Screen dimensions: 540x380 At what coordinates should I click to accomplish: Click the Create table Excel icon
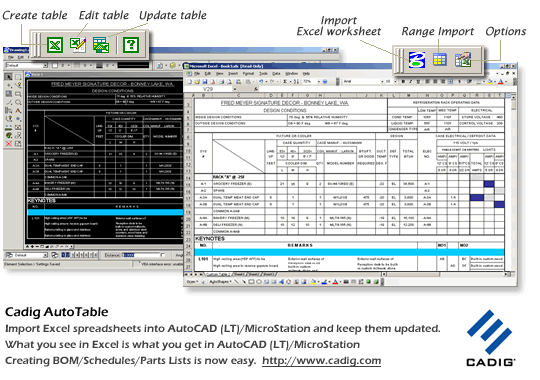(x=55, y=45)
